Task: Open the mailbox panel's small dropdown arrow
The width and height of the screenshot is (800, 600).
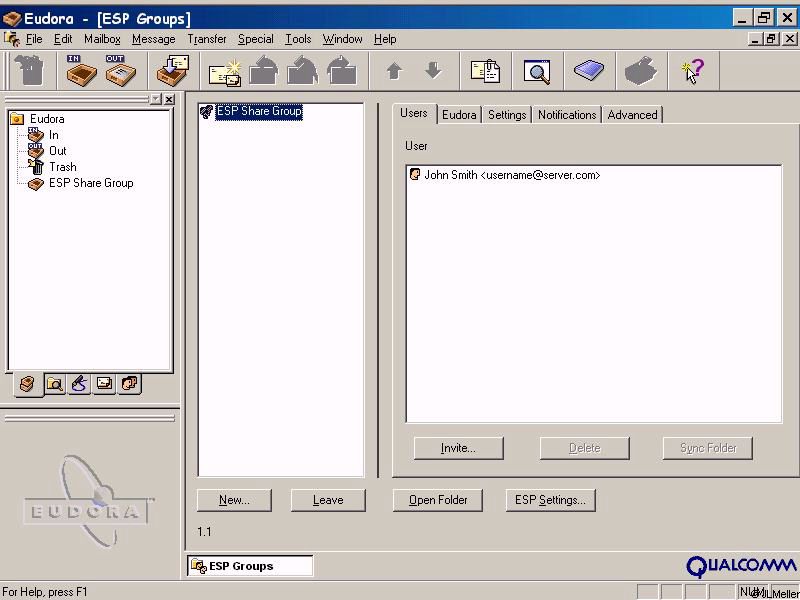Action: [x=156, y=99]
